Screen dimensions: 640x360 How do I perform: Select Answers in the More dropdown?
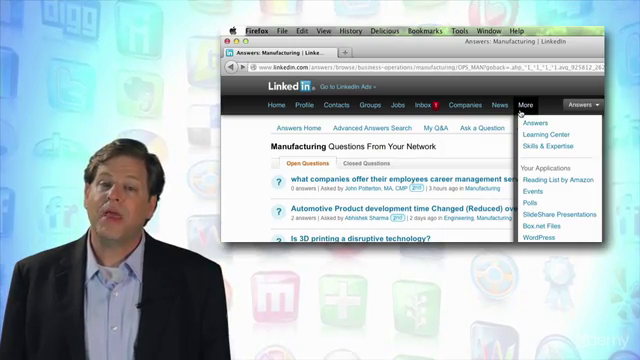[x=535, y=123]
